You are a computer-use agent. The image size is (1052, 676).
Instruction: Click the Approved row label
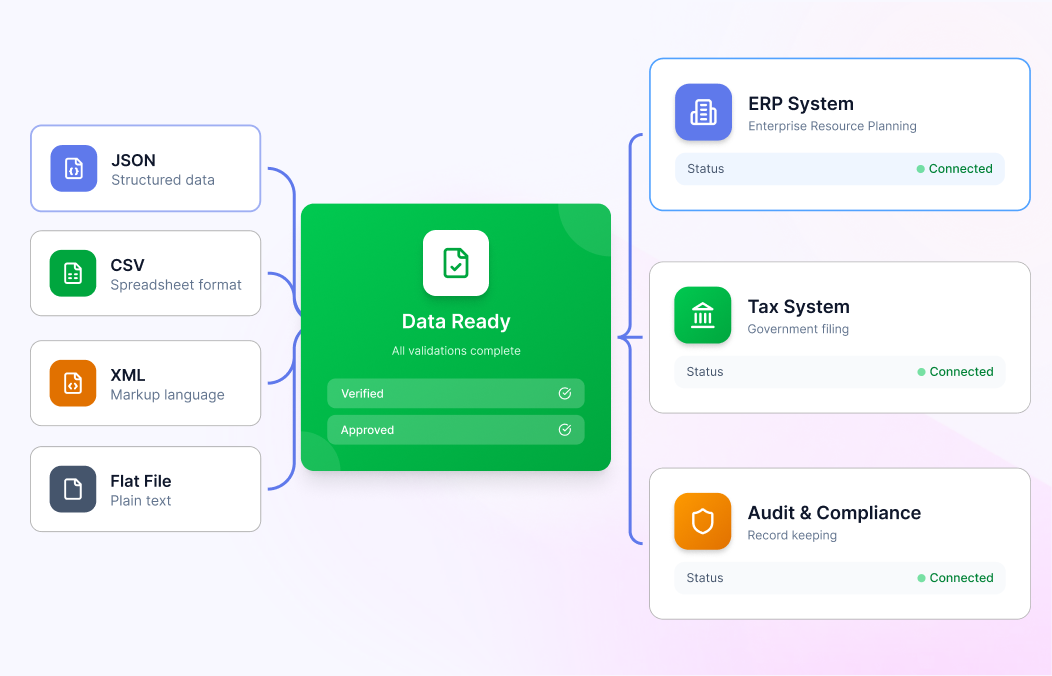[367, 431]
